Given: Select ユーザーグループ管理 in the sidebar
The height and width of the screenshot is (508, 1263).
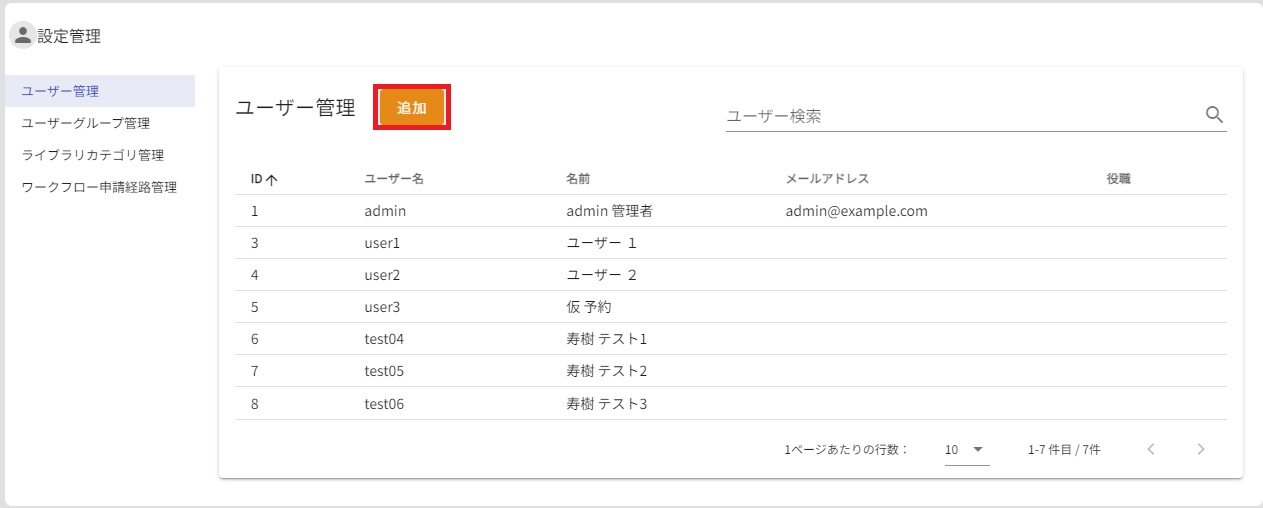Looking at the screenshot, I should coord(85,123).
